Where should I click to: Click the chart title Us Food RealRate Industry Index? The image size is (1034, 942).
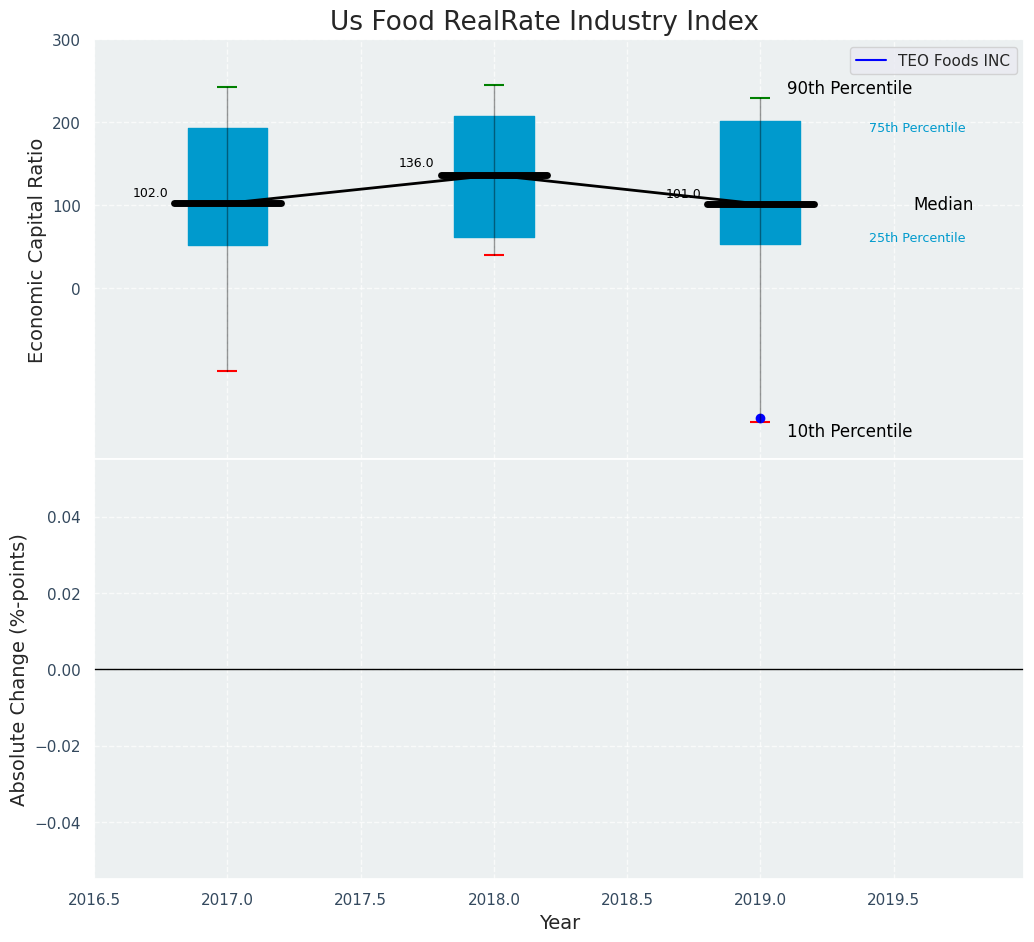tap(544, 22)
